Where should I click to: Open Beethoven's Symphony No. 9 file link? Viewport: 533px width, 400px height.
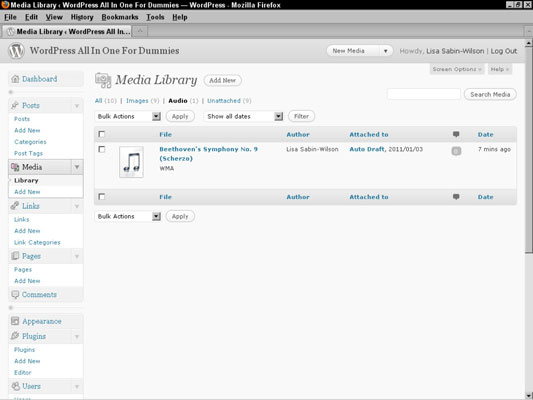point(208,154)
